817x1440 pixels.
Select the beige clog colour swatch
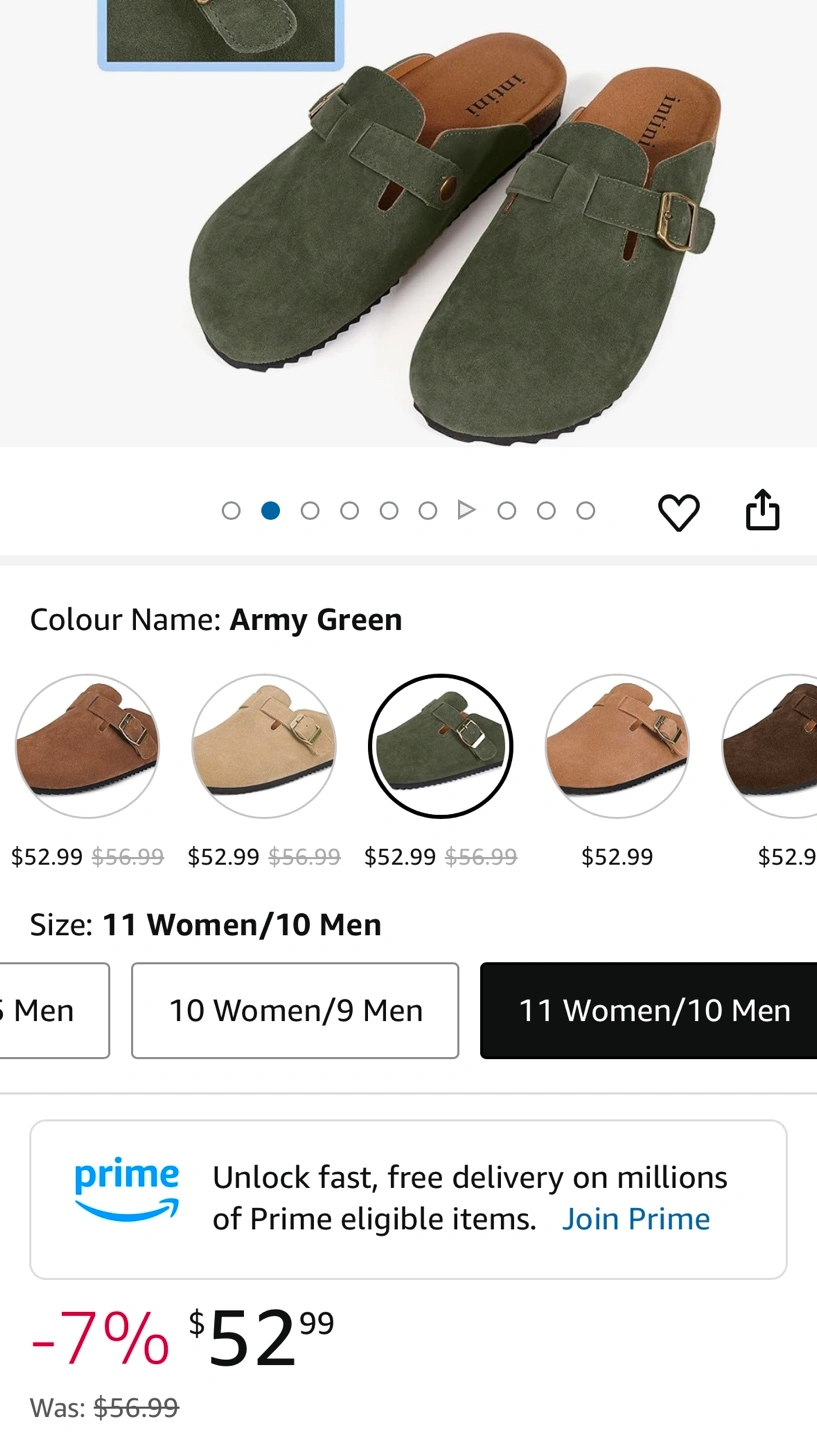pyautogui.click(x=264, y=746)
